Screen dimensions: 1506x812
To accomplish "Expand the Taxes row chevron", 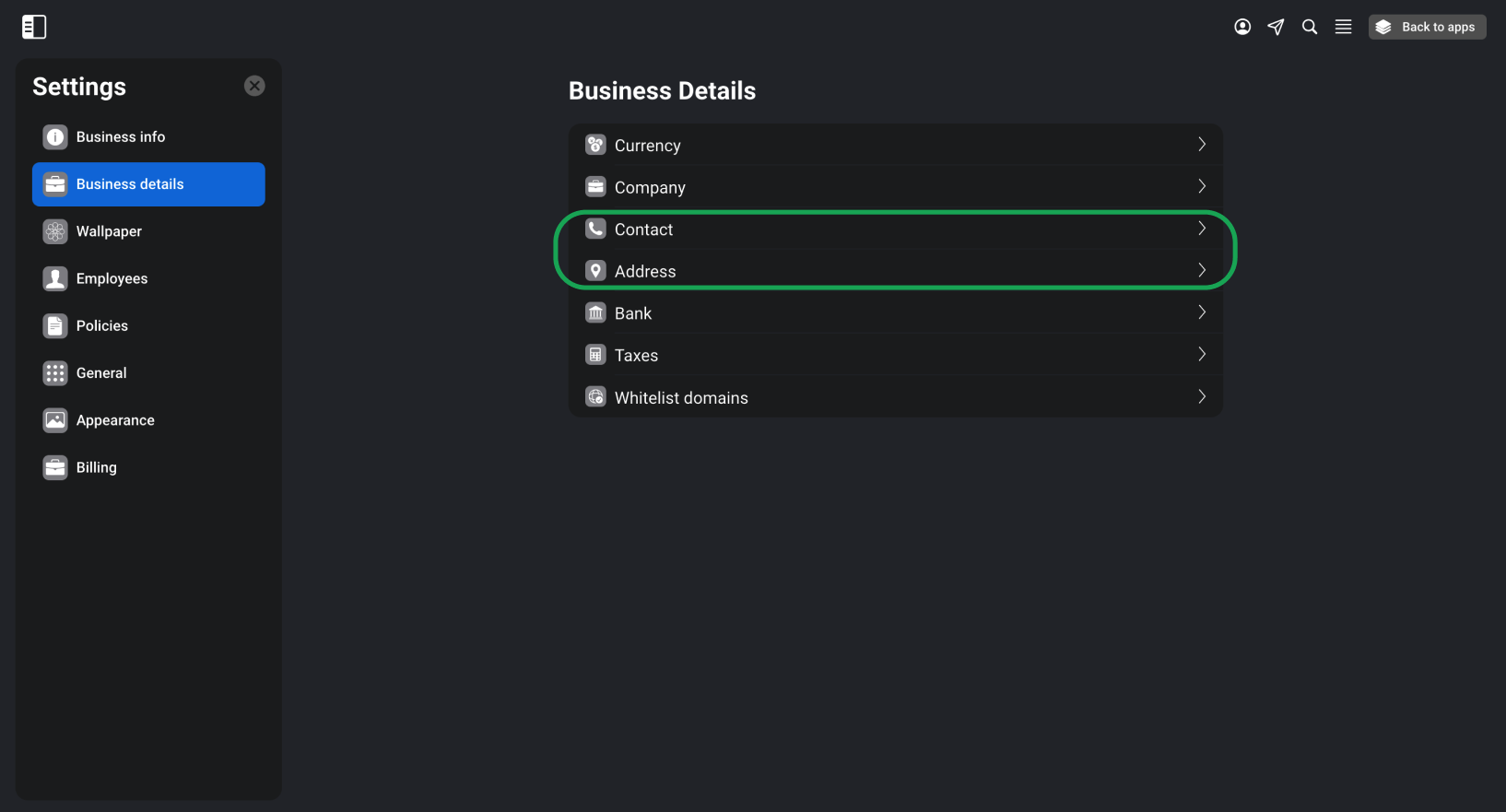I will tap(1202, 354).
